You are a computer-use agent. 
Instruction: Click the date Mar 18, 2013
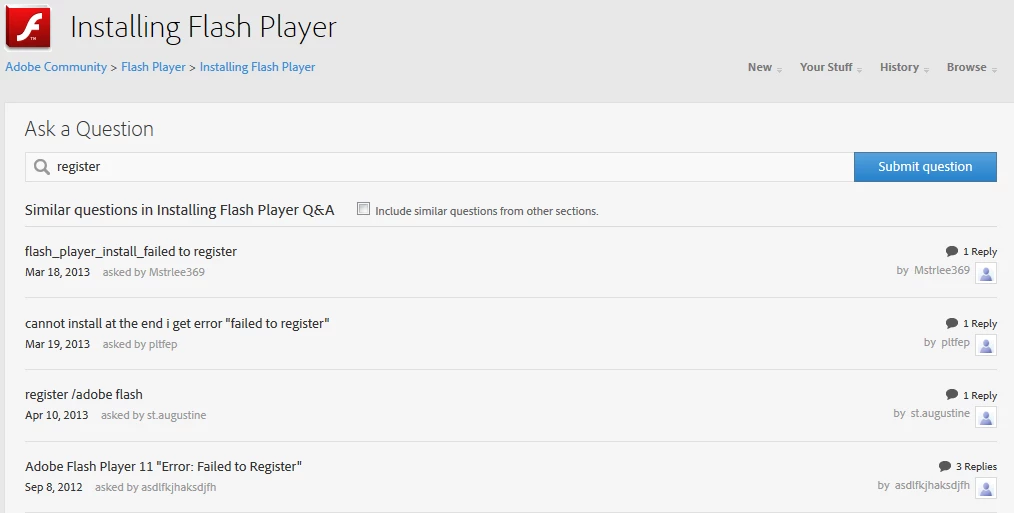[x=58, y=272]
